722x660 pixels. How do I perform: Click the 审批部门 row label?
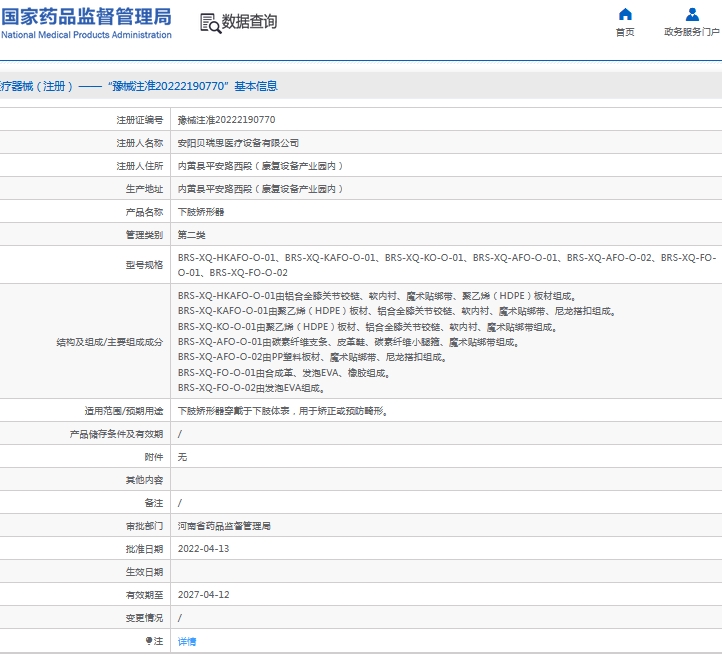[x=145, y=526]
